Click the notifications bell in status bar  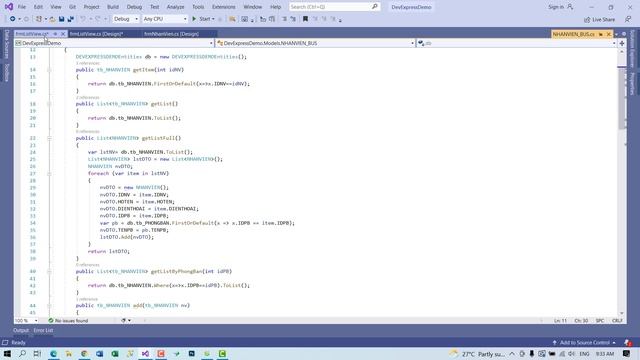627,343
